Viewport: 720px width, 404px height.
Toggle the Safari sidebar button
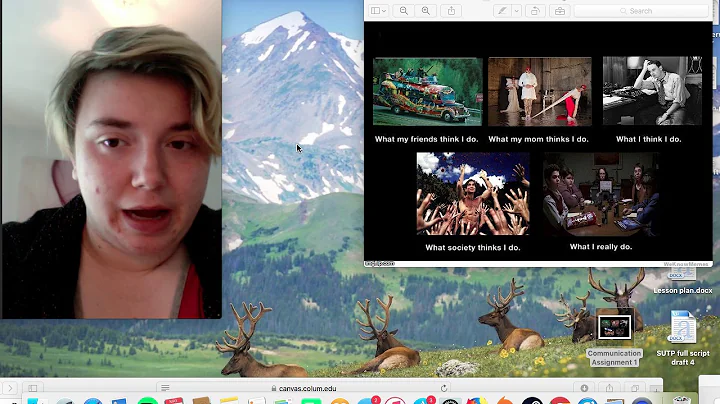(33, 388)
